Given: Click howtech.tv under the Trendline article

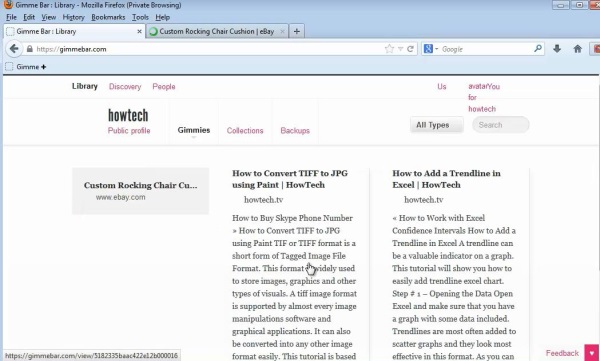Looking at the screenshot, I should 423,199.
